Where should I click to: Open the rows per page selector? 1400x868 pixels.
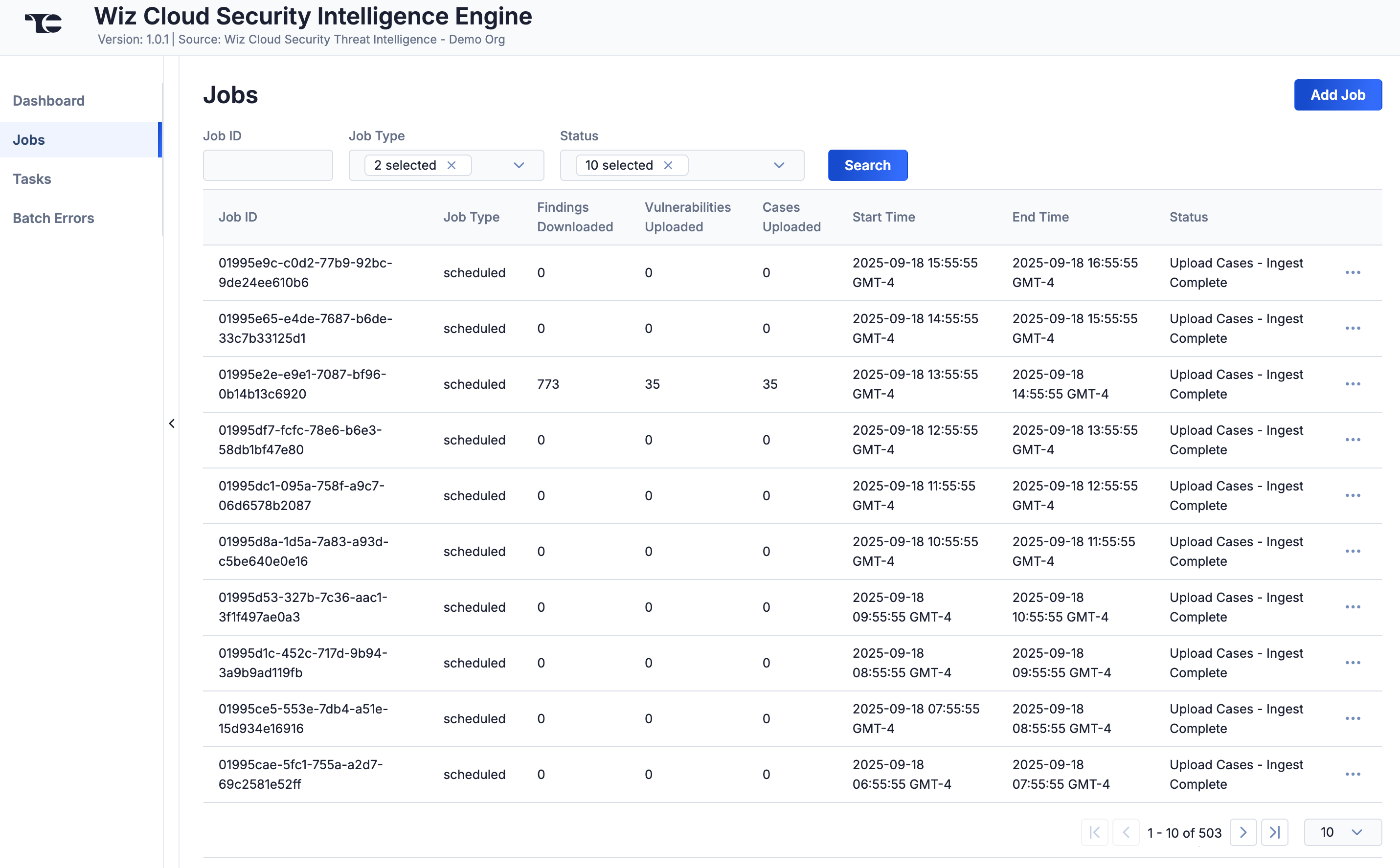pyautogui.click(x=1341, y=831)
